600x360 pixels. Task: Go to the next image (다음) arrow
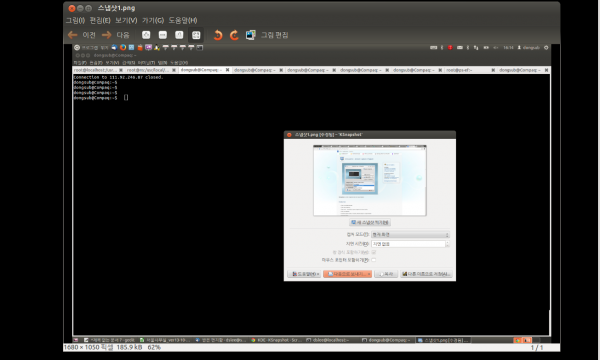(x=106, y=35)
